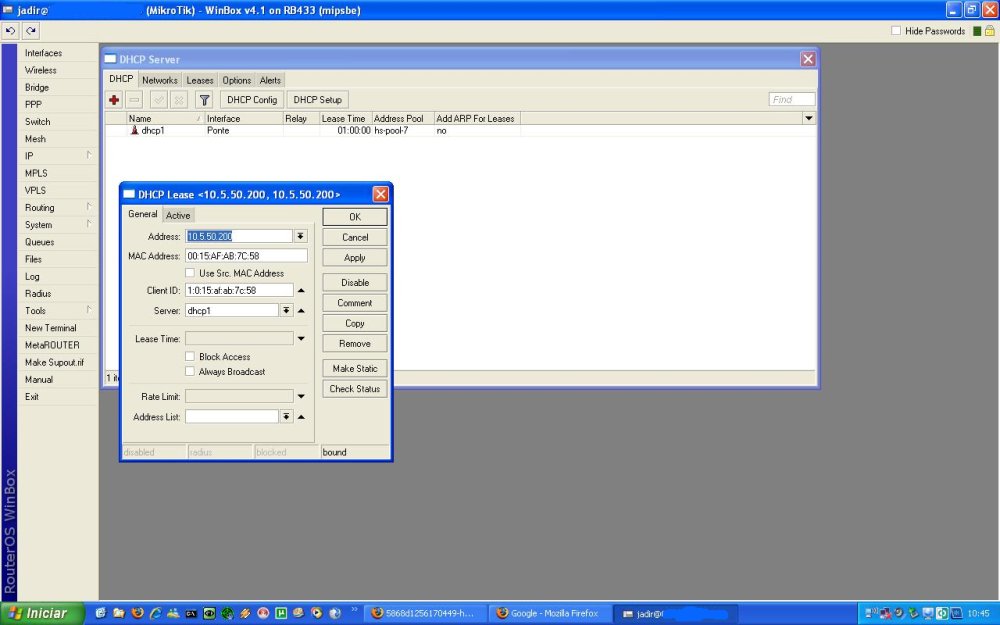The height and width of the screenshot is (625, 1000).
Task: Switch to Google - Mozilla Firefox taskbar window
Action: 552,614
